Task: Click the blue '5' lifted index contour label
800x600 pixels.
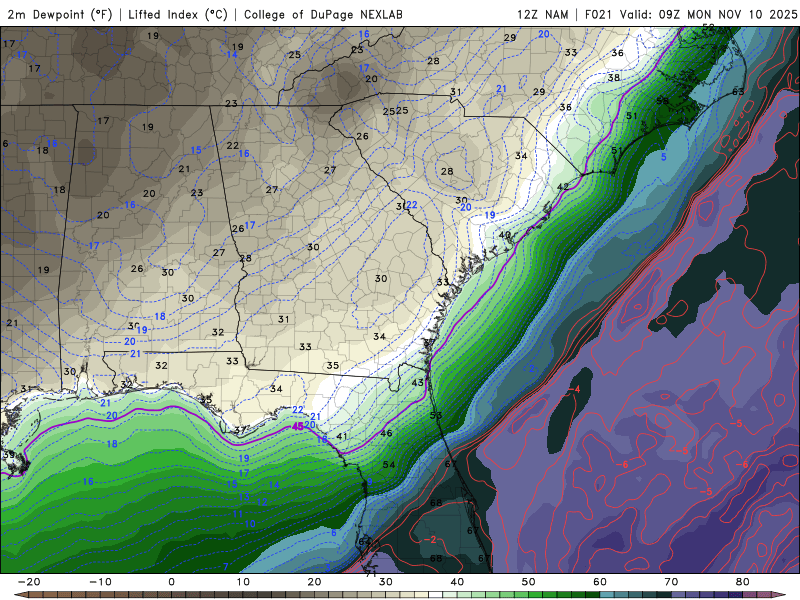Action: point(664,157)
